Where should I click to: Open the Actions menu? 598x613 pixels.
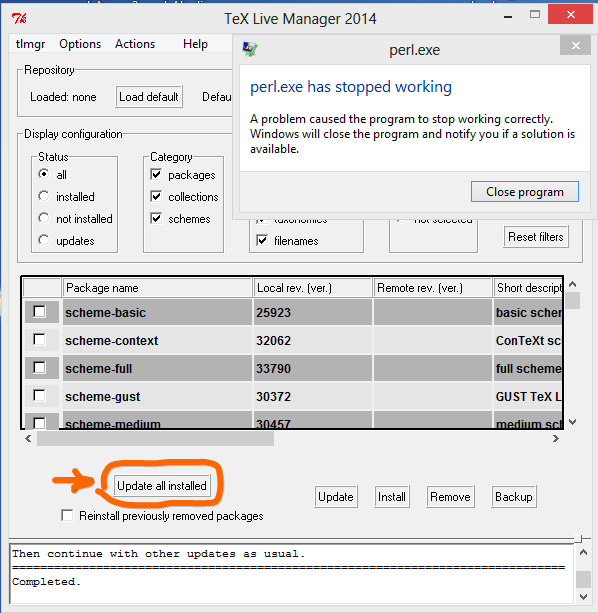tap(135, 44)
